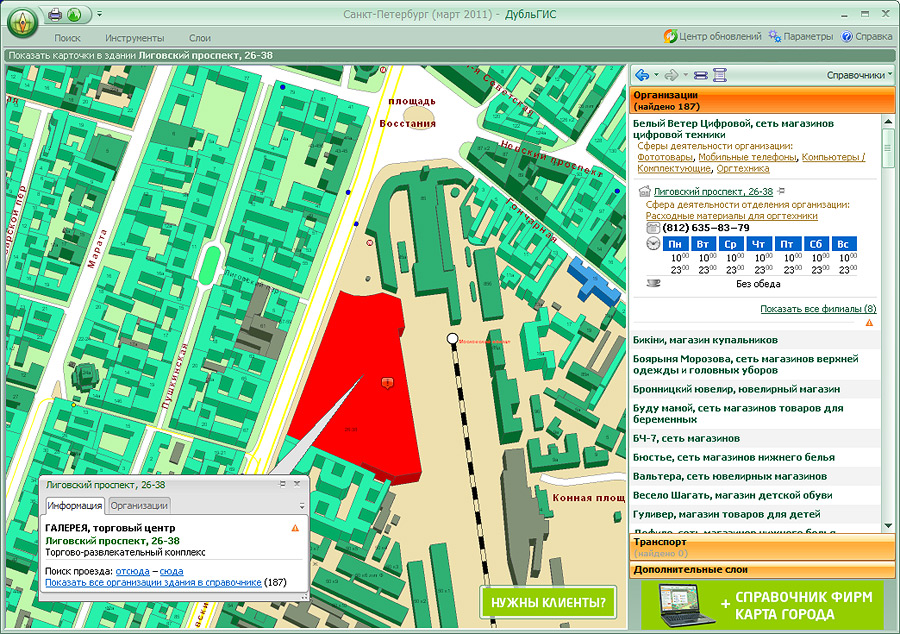
Task: Click the Пн day cell in the schedule
Action: (675, 244)
